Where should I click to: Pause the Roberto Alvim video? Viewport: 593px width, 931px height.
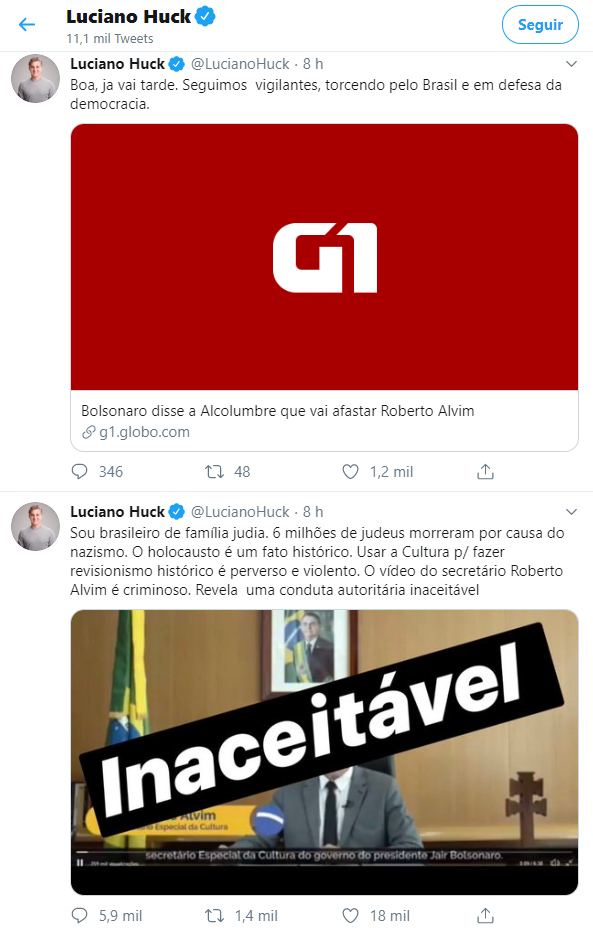[x=80, y=863]
